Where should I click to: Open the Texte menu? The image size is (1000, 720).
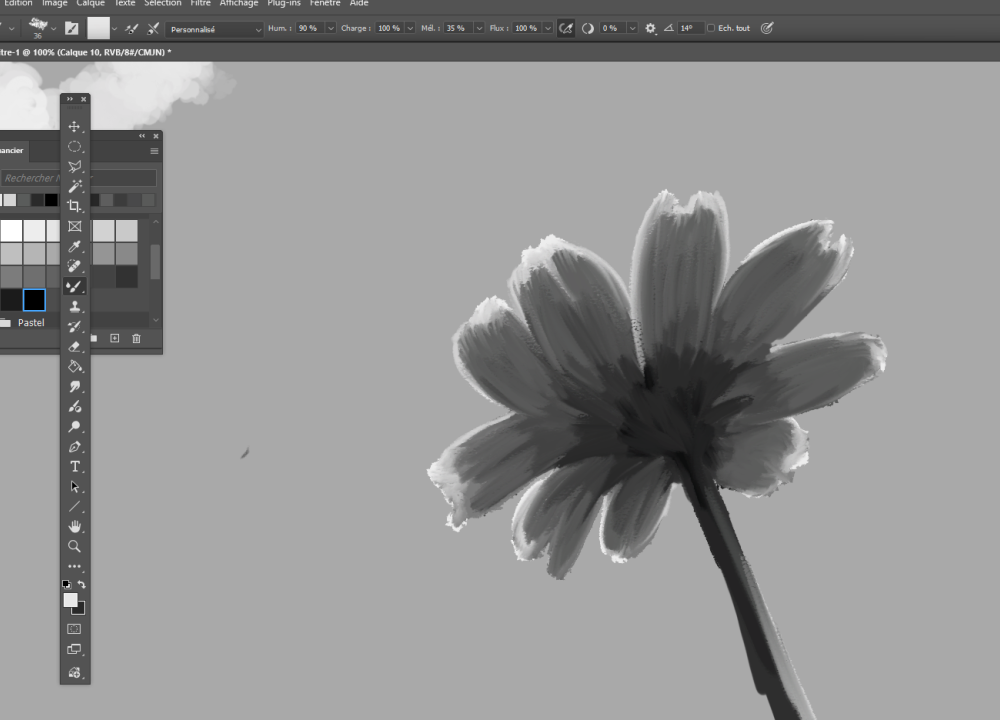[x=124, y=3]
